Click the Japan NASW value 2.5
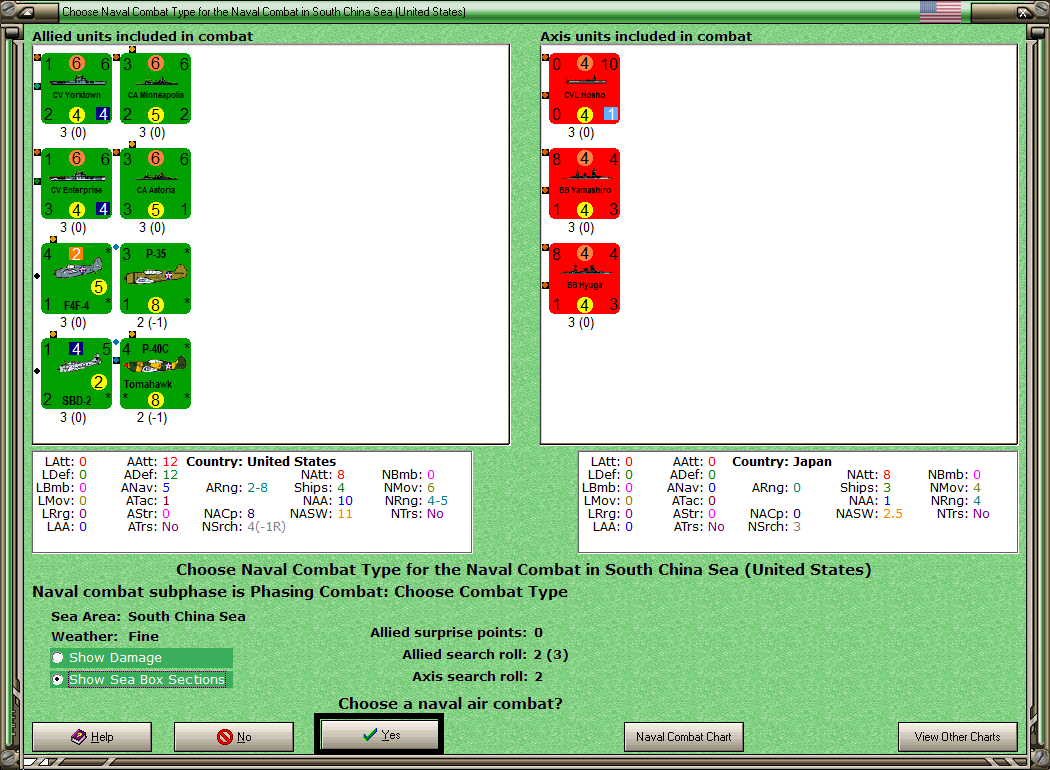Screen dimensions: 1050x770 893,514
